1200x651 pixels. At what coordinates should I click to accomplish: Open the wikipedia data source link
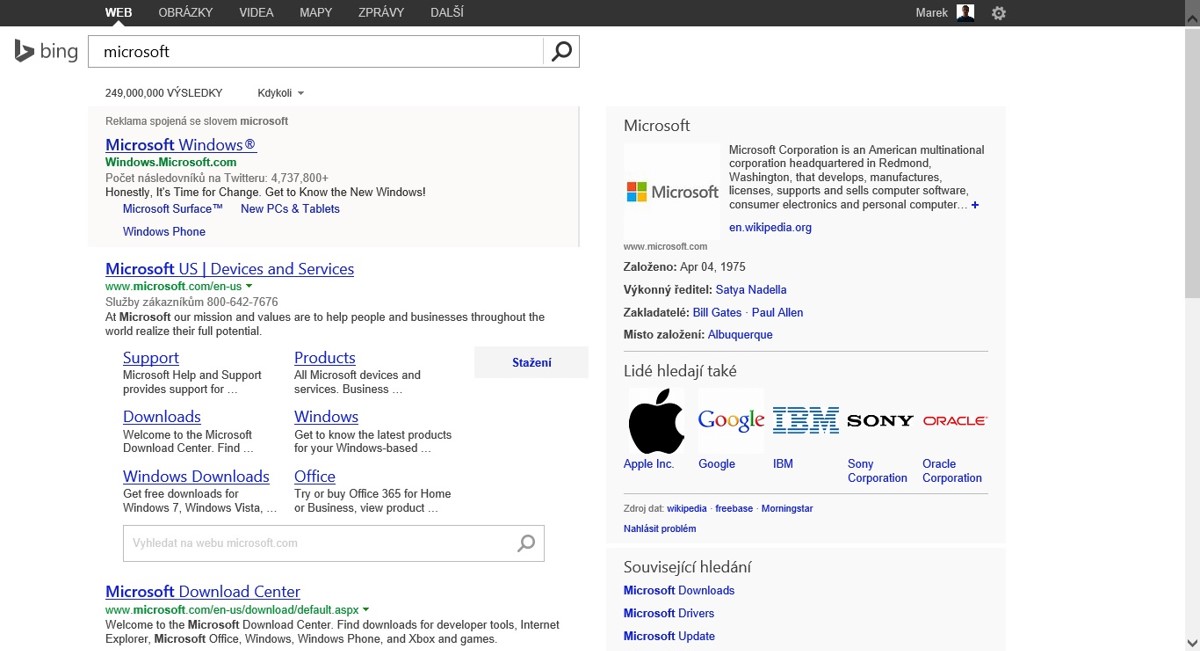(687, 509)
